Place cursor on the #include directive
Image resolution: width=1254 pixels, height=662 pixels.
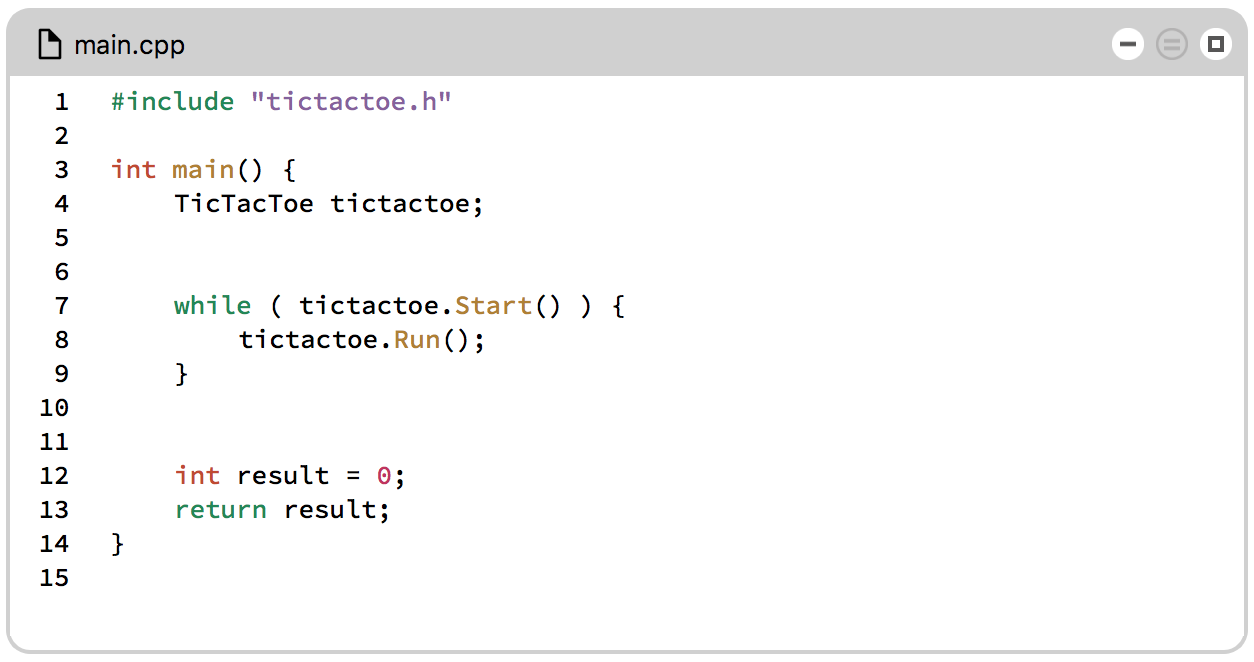172,101
